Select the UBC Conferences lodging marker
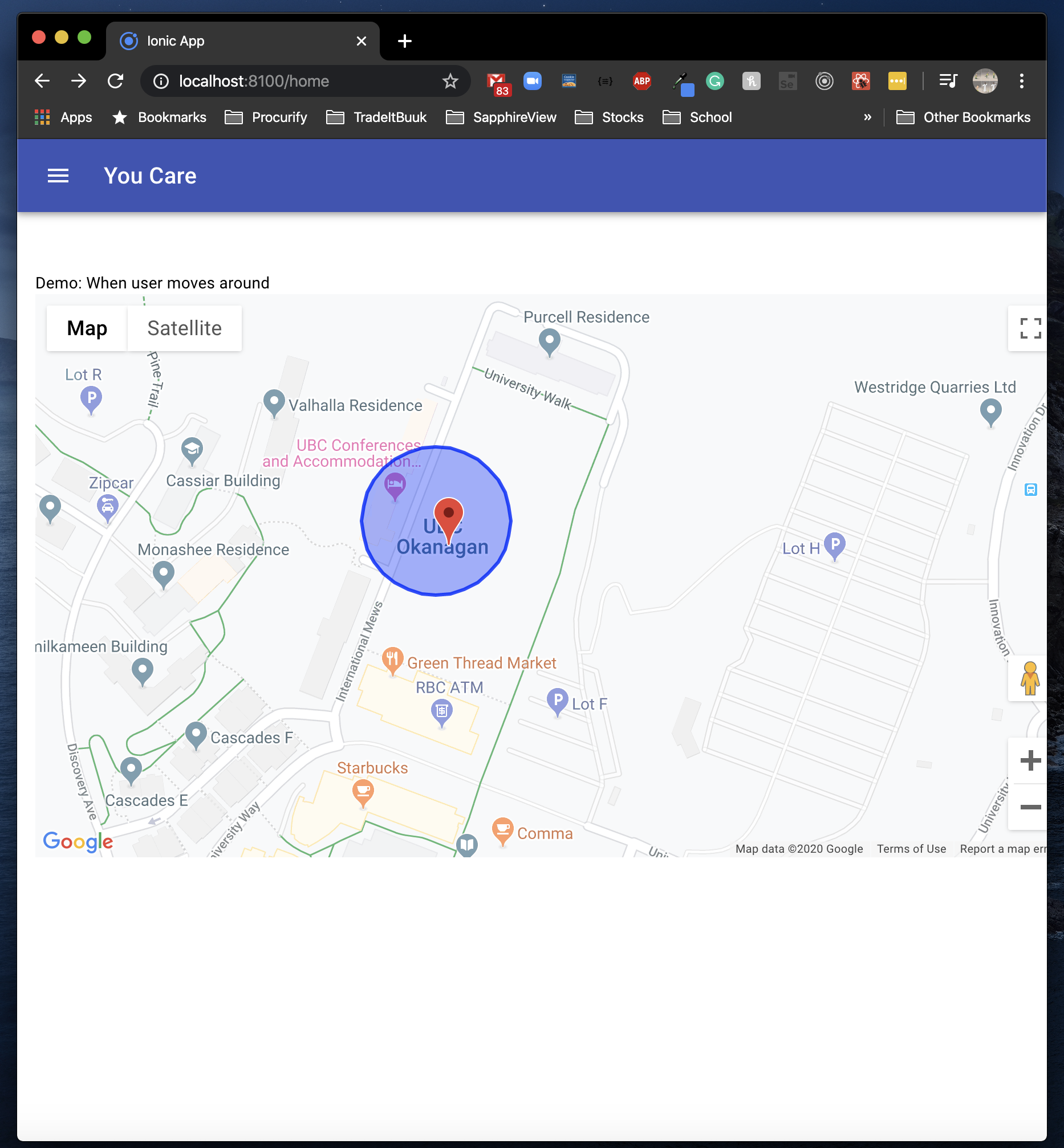The width and height of the screenshot is (1064, 1148). (x=395, y=486)
